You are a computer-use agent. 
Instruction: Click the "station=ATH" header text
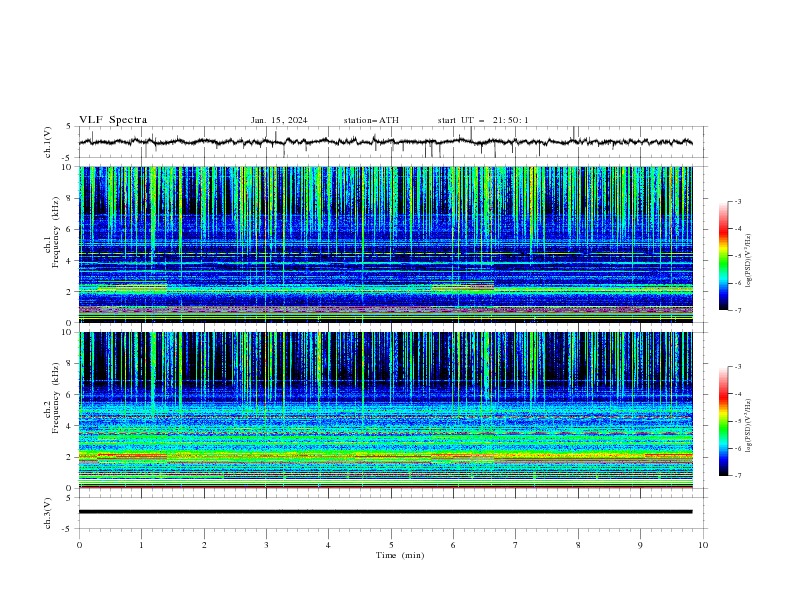[371, 120]
